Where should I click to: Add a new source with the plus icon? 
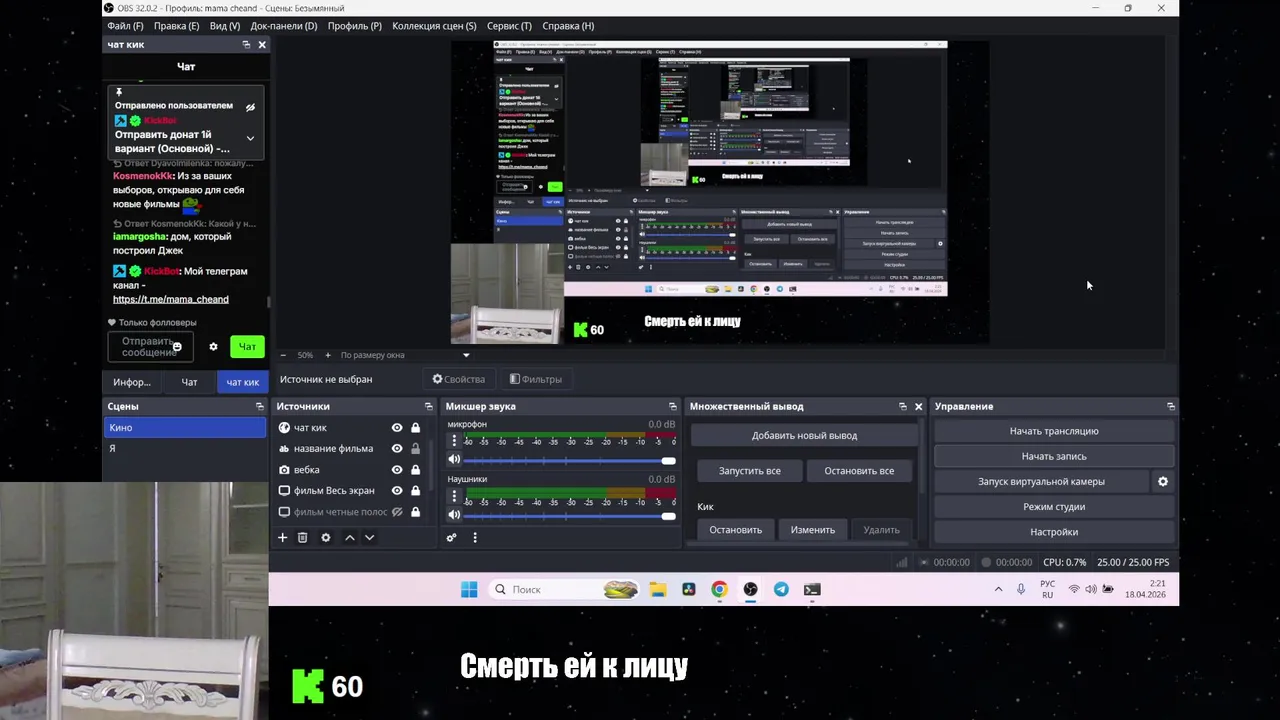pyautogui.click(x=282, y=538)
